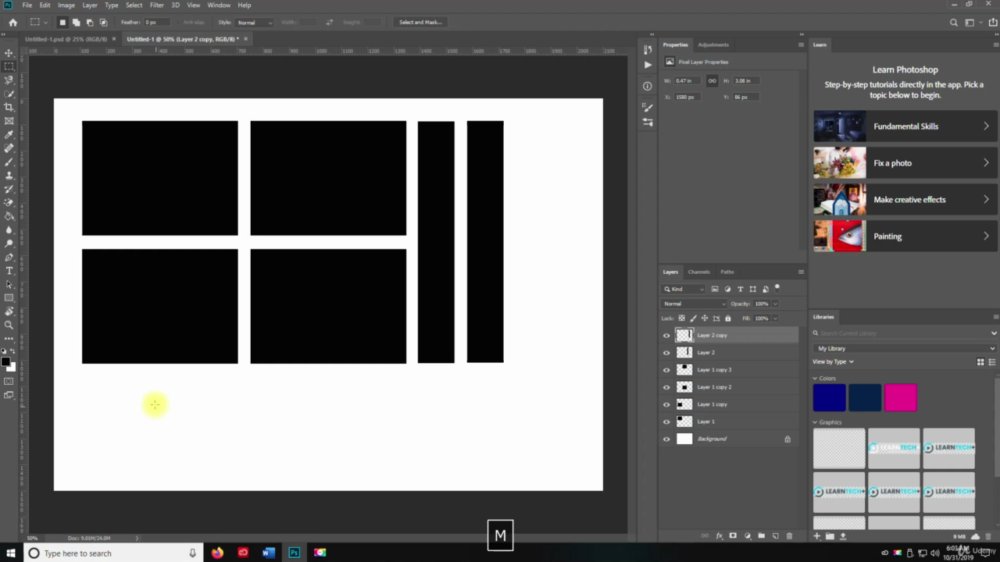Select the Zoom tool
Screen dimensions: 1000x562
tap(9, 325)
